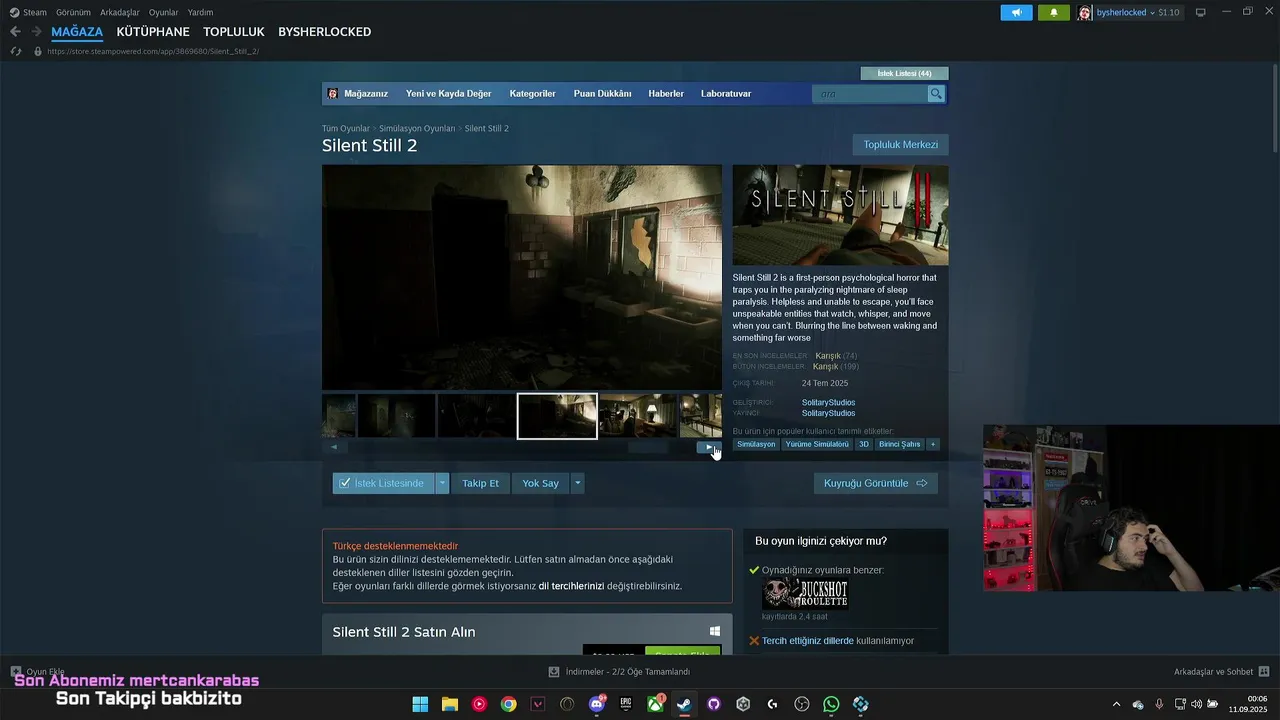
Task: Open the Steam notifications bell
Action: pos(1053,12)
